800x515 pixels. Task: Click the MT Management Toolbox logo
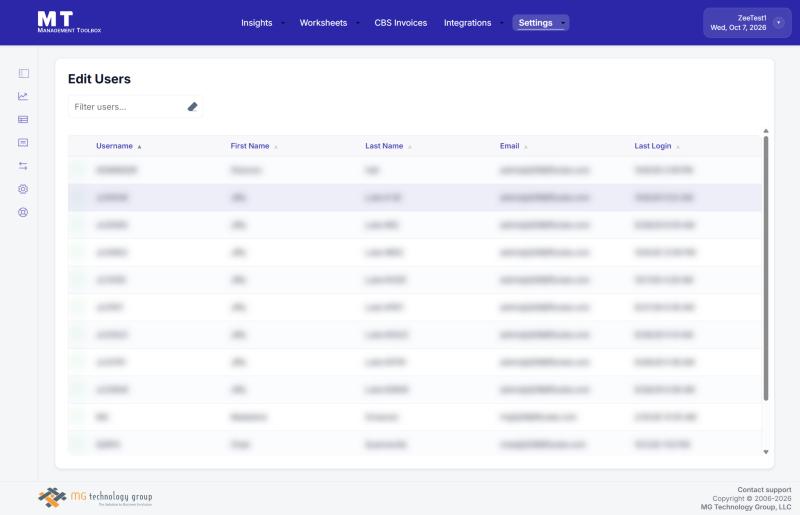pos(69,22)
